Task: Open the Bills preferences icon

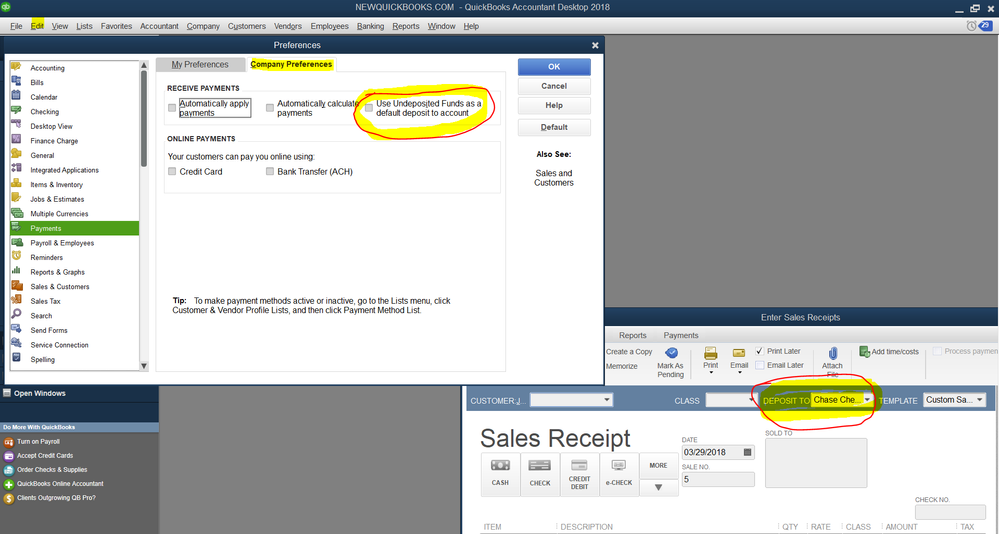Action: (17, 82)
